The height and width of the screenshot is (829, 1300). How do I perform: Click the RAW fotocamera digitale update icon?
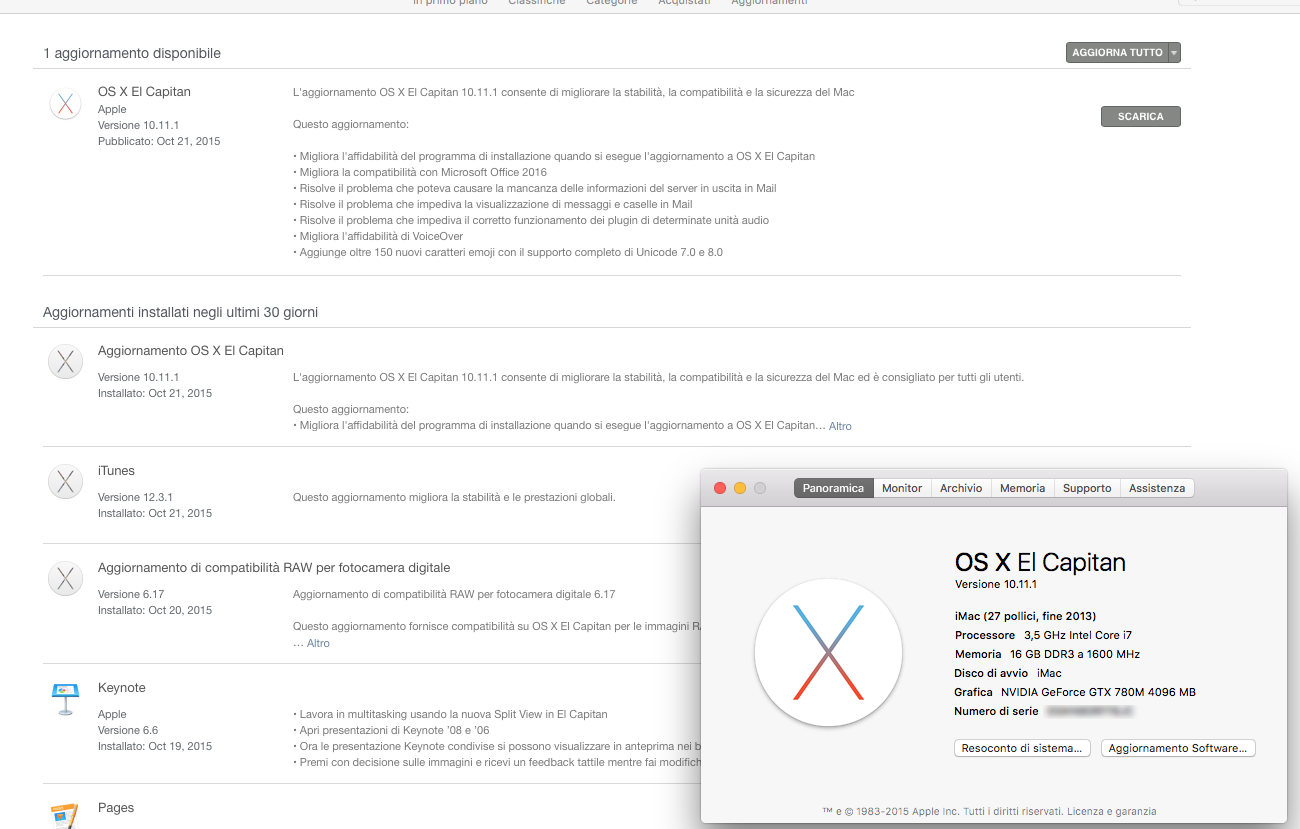(65, 578)
